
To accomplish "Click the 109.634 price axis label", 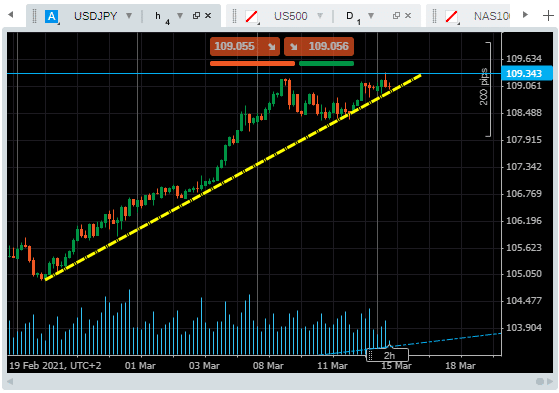I will tap(524, 58).
